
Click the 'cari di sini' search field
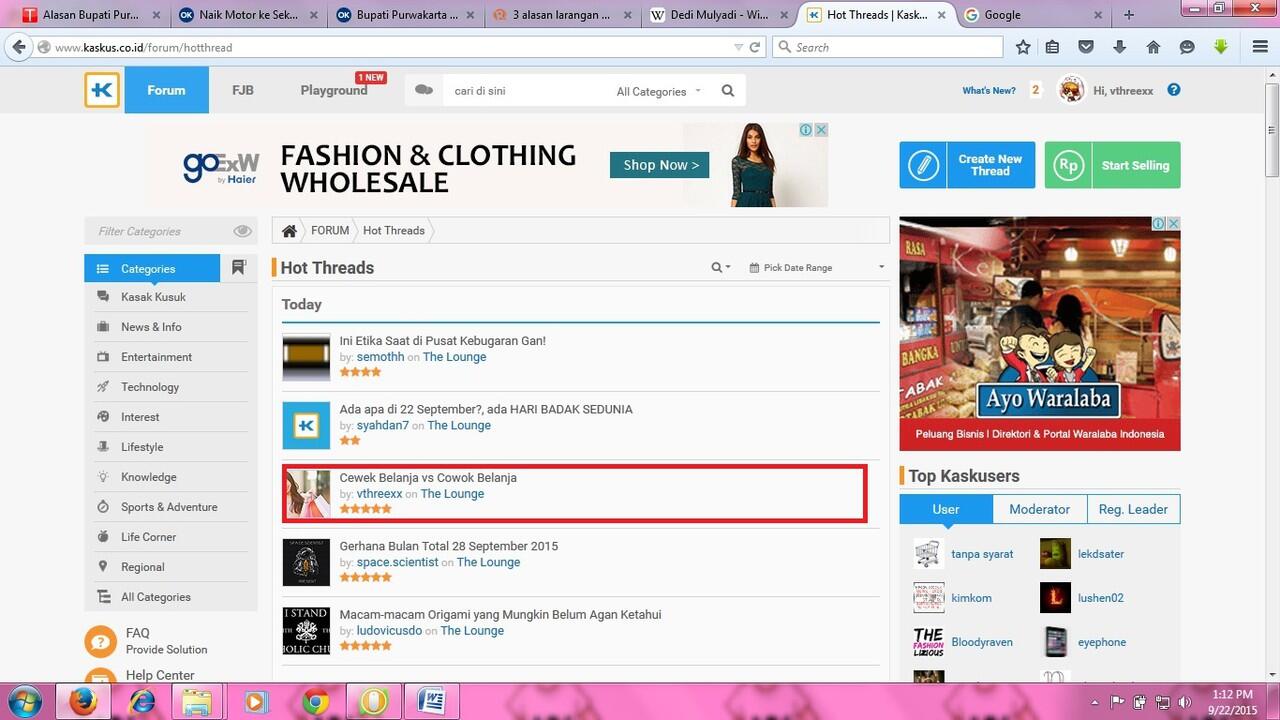pyautogui.click(x=525, y=91)
